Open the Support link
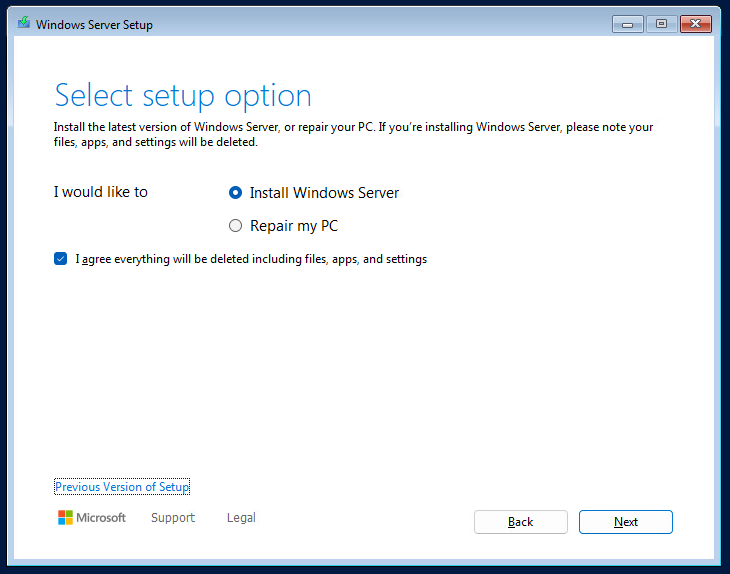 (x=173, y=518)
